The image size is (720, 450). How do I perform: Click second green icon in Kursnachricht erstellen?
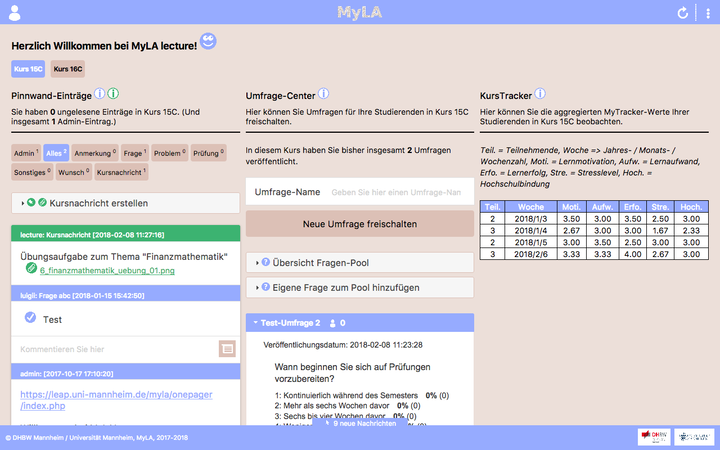point(42,202)
